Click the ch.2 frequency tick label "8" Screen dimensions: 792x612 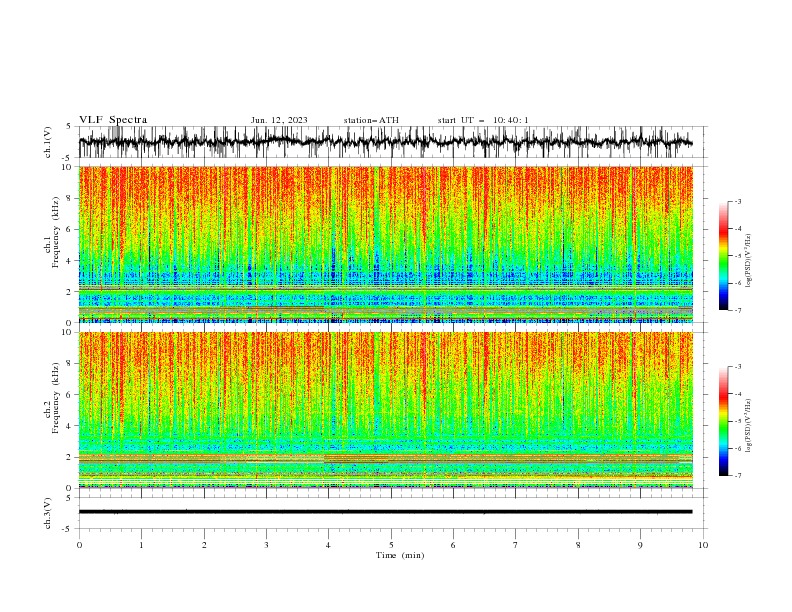70,364
